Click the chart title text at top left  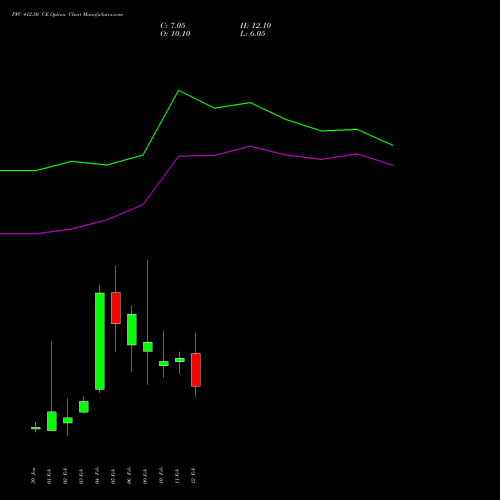point(67,15)
